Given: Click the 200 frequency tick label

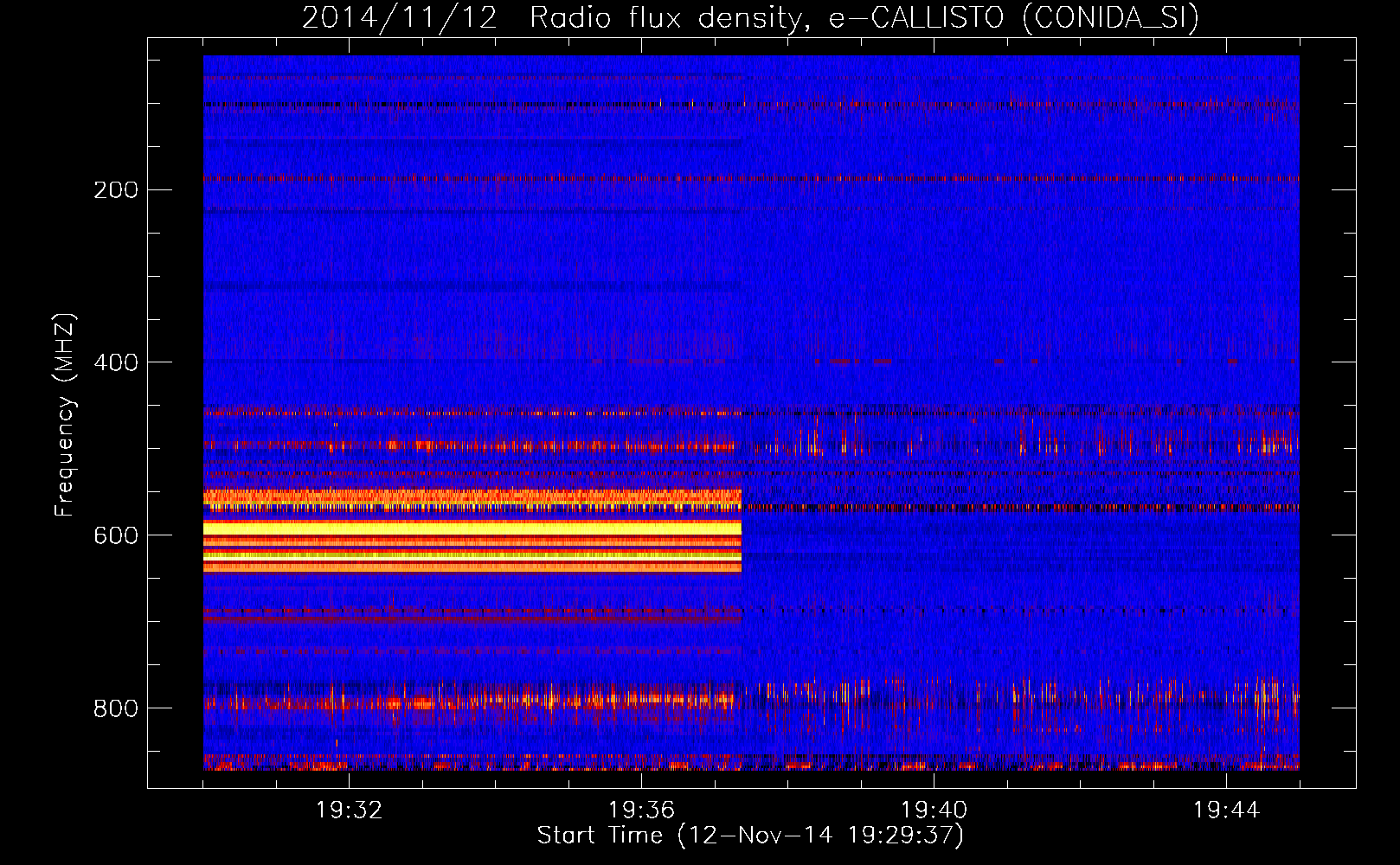Looking at the screenshot, I should (x=116, y=190).
